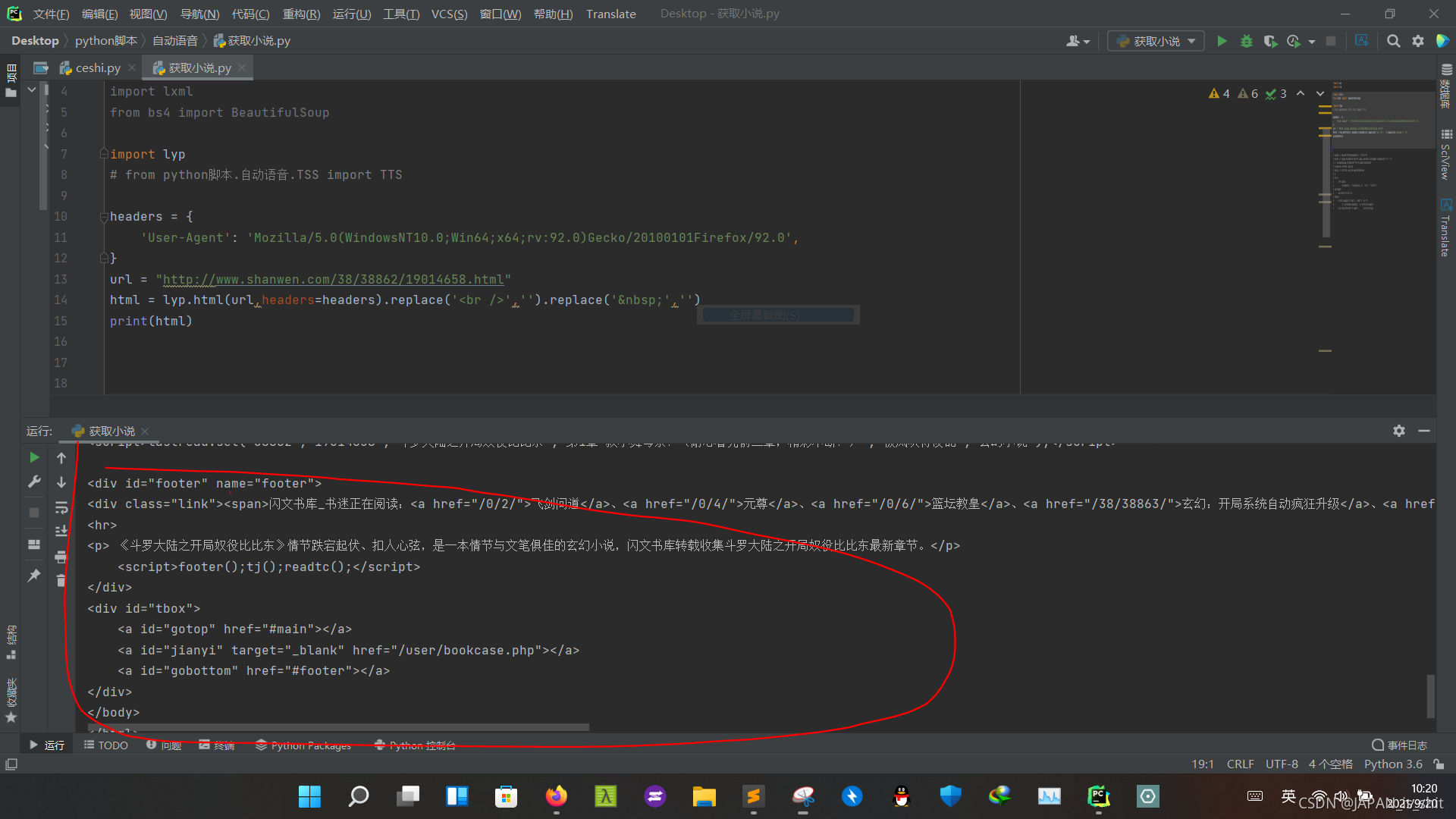Run with coverage icon in toolbar
The height and width of the screenshot is (819, 1456).
pyautogui.click(x=1270, y=41)
